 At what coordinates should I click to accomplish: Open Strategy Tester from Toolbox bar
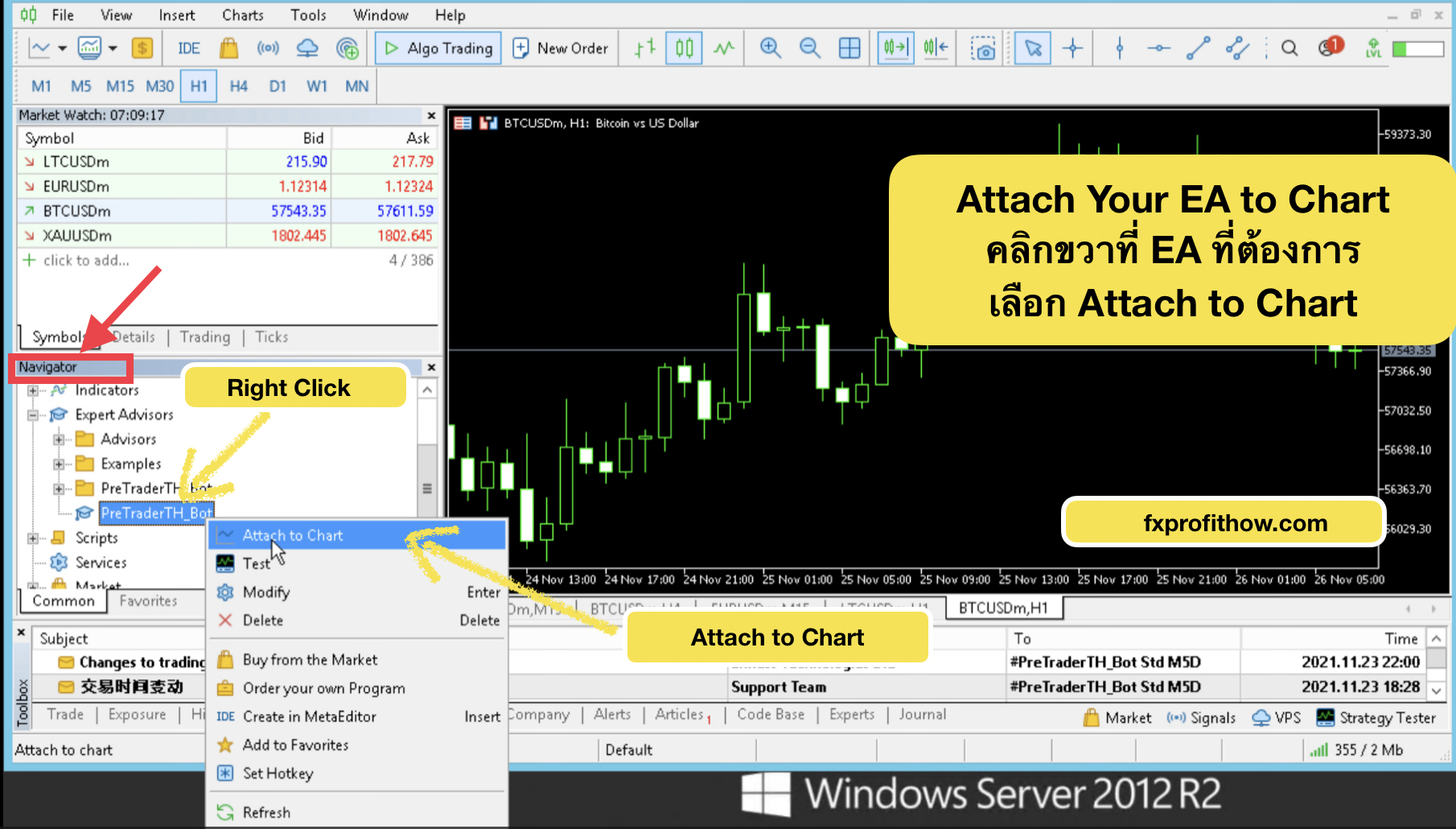pyautogui.click(x=1376, y=718)
